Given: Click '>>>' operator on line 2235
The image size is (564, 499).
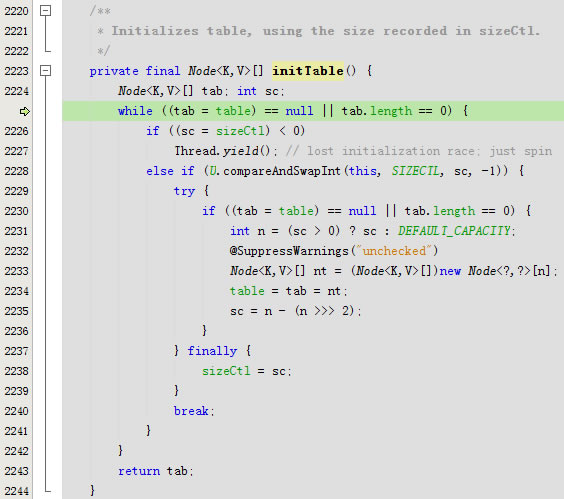Looking at the screenshot, I should (x=324, y=311).
